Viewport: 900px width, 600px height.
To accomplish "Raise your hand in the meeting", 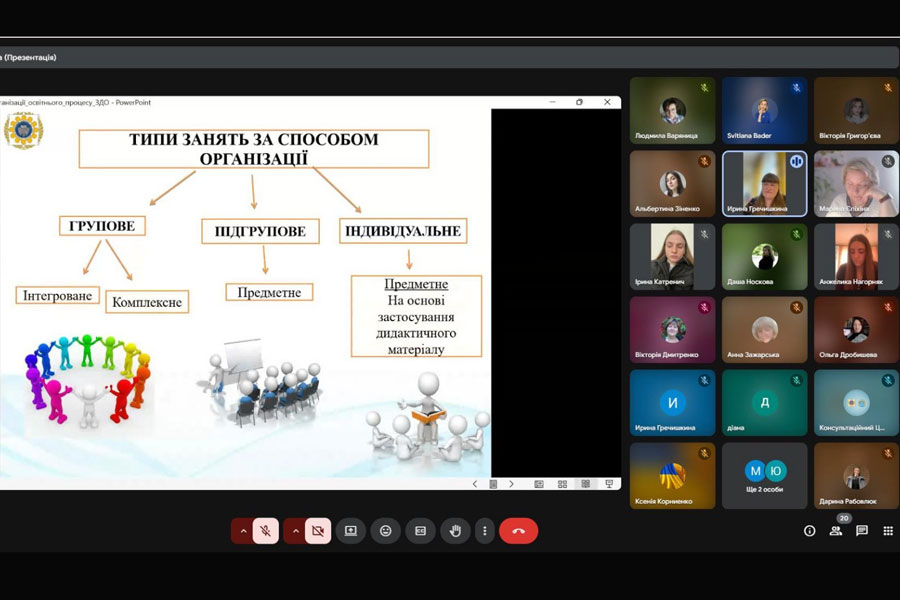I will tap(455, 531).
